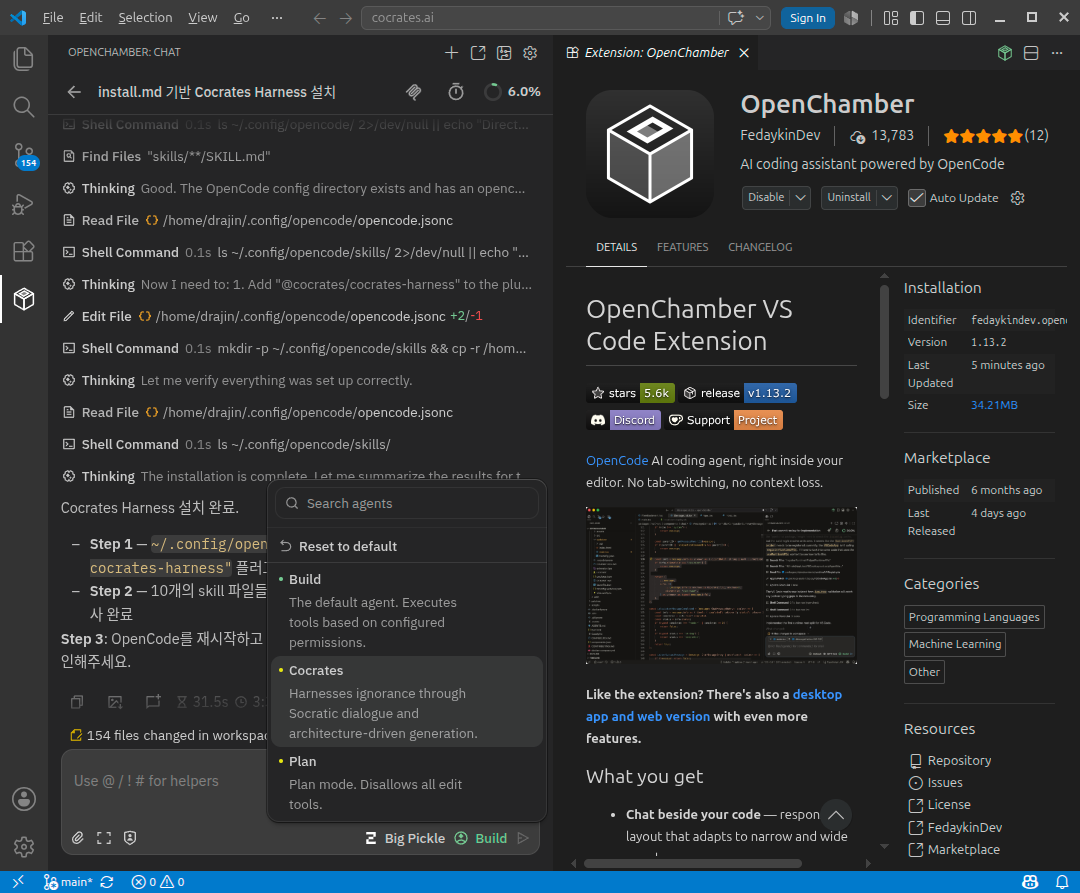Click the timer icon in chat header
The width and height of the screenshot is (1080, 893).
click(x=456, y=92)
